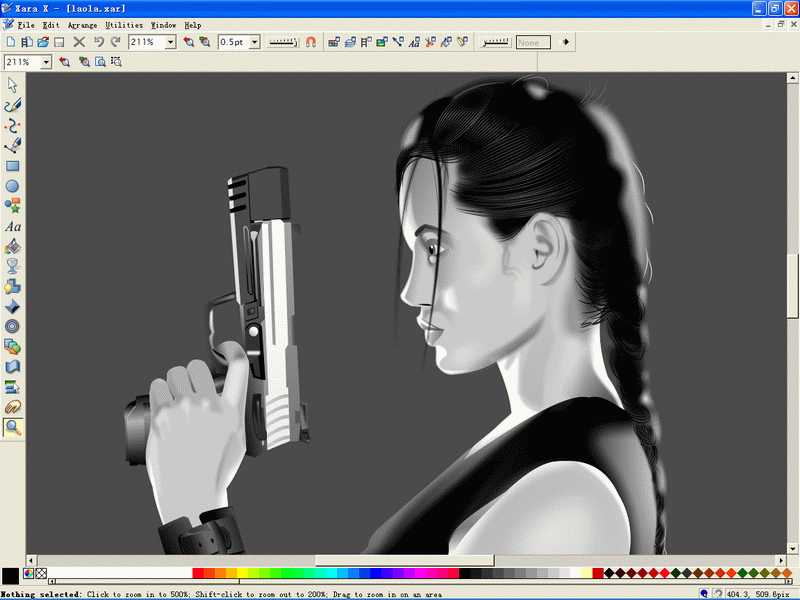Screen dimensions: 800x600
Task: Open the Help menu
Action: pyautogui.click(x=192, y=25)
